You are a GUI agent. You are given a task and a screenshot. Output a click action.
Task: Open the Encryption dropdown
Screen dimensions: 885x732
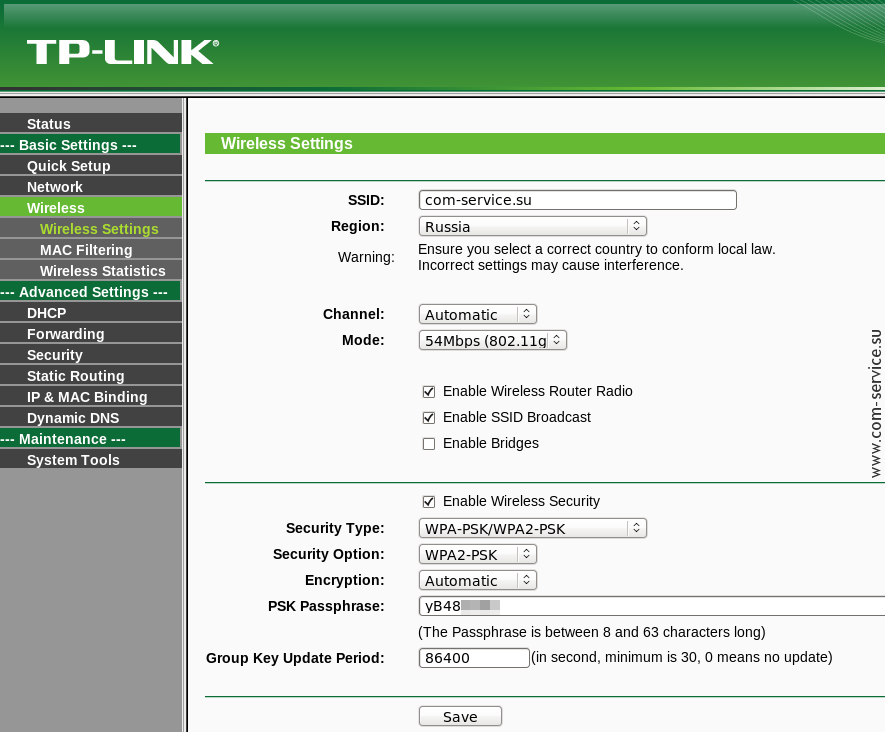[477, 580]
